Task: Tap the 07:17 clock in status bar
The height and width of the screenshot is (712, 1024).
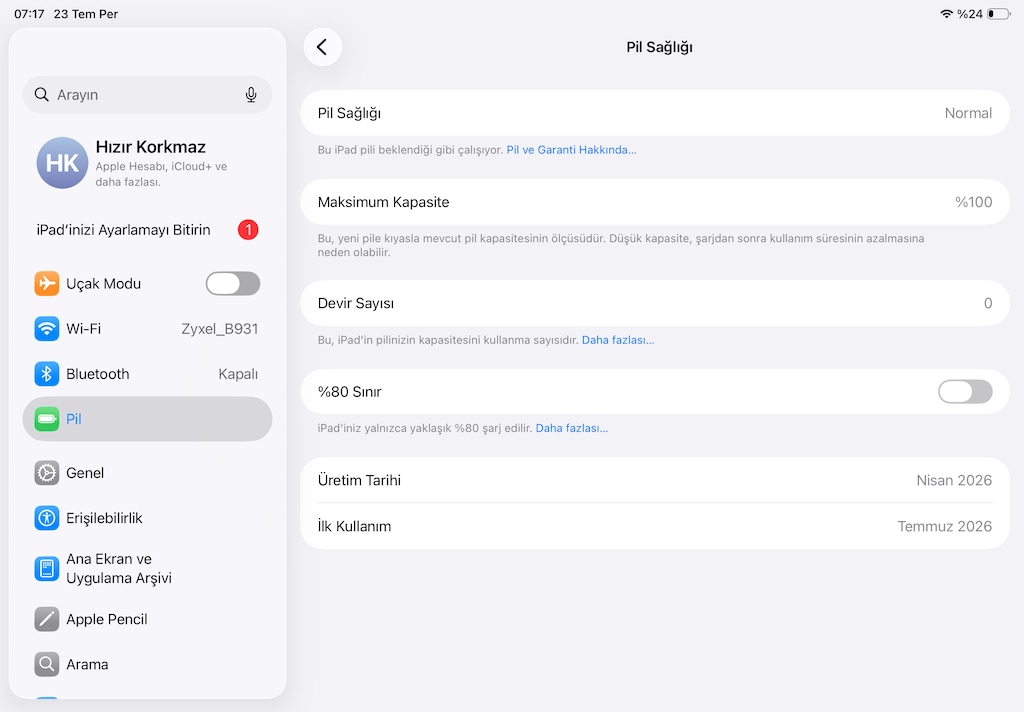Action: click(x=29, y=14)
